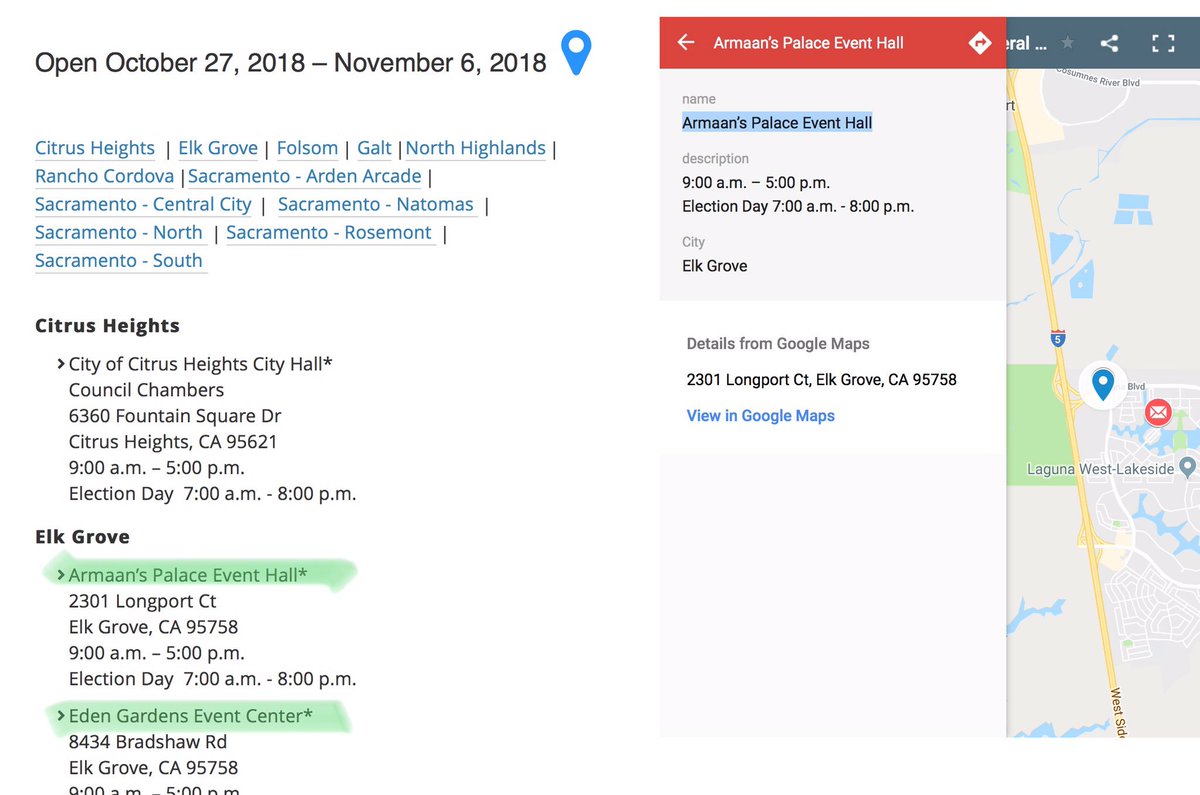Go back using the arrow in red header
Viewport: 1200px width, 795px height.
click(686, 43)
